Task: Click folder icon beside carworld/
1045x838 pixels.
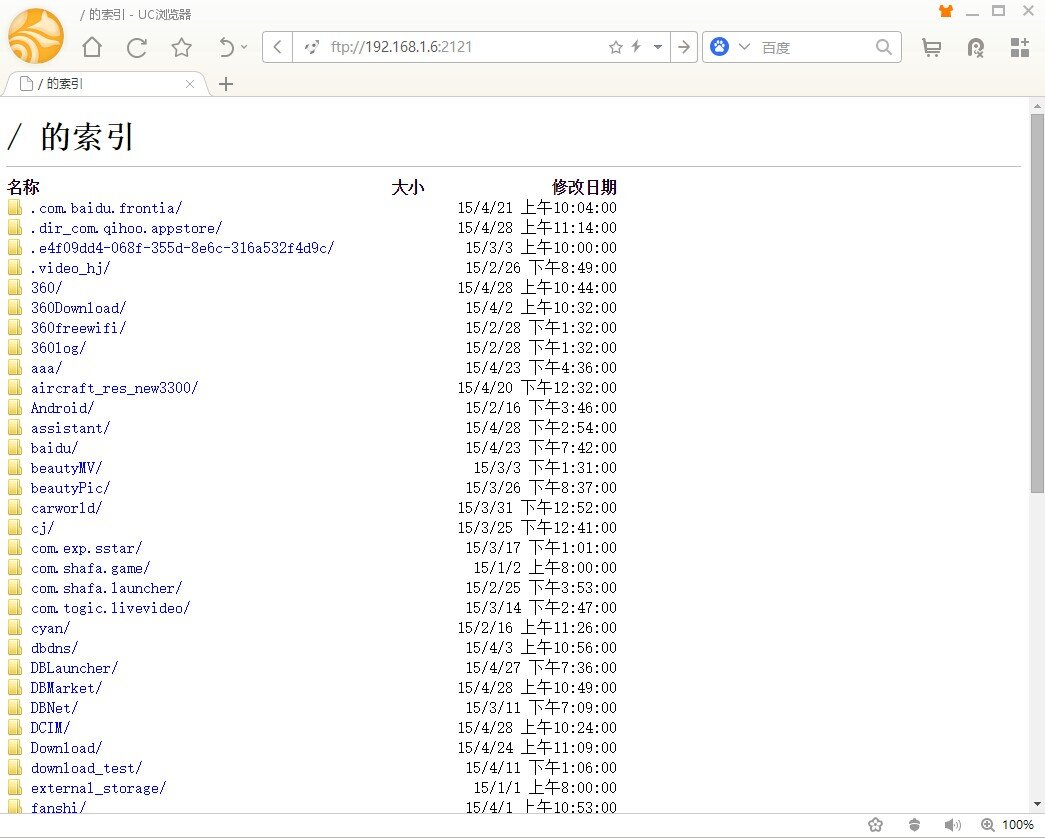Action: [x=15, y=507]
